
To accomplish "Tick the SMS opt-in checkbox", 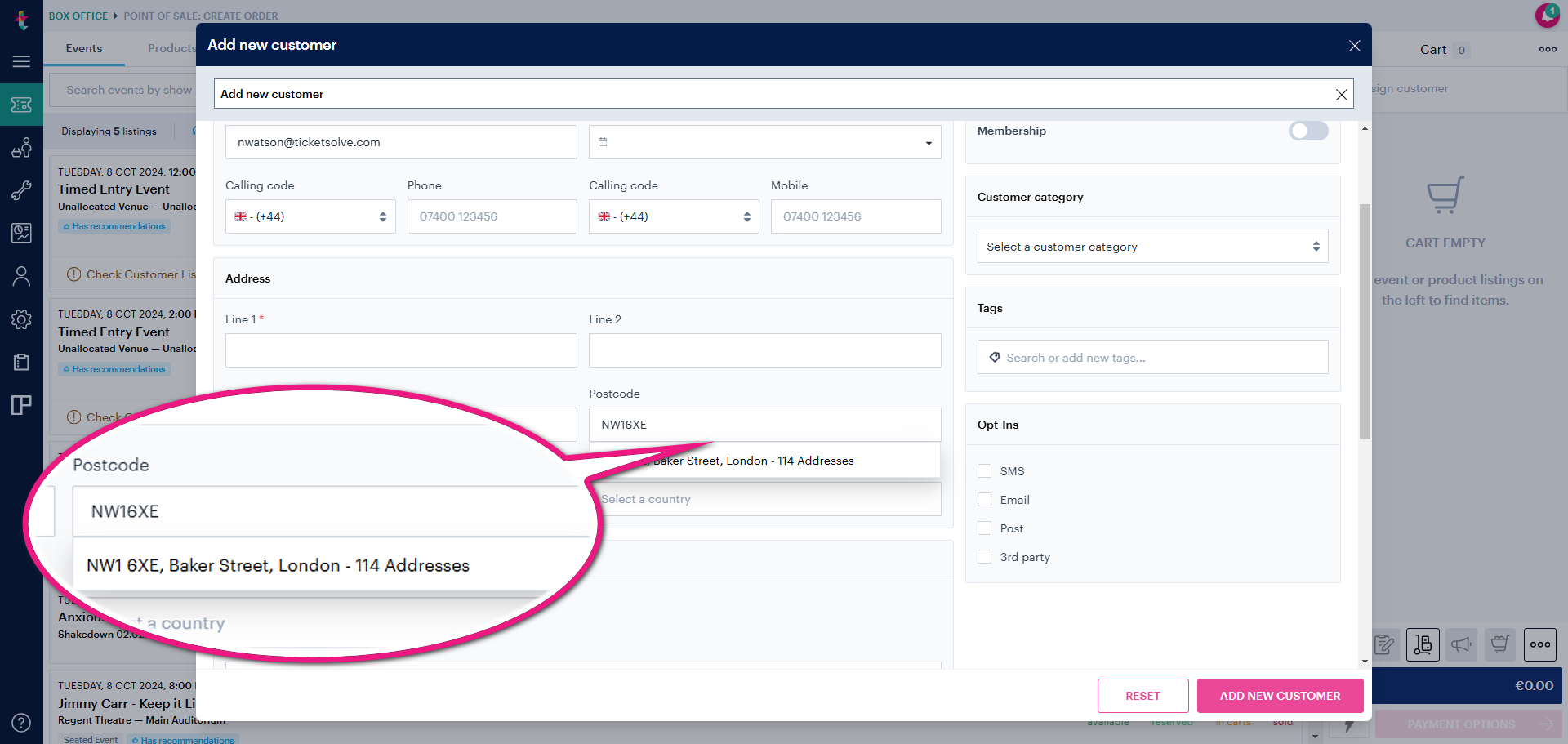I will [985, 471].
